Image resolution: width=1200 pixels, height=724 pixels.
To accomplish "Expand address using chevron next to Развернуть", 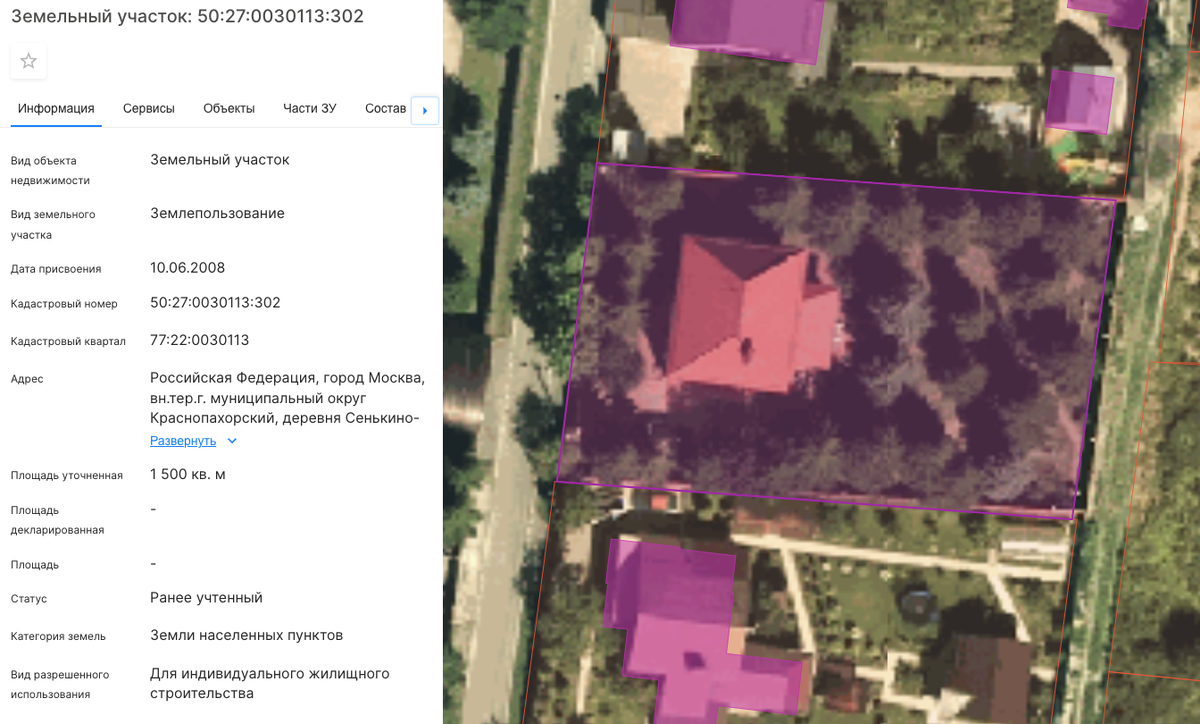I will (232, 441).
